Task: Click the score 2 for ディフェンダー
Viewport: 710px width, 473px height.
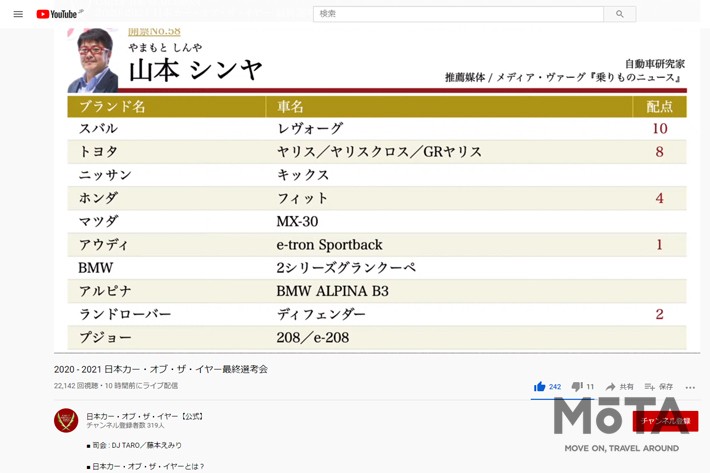Action: click(x=659, y=314)
